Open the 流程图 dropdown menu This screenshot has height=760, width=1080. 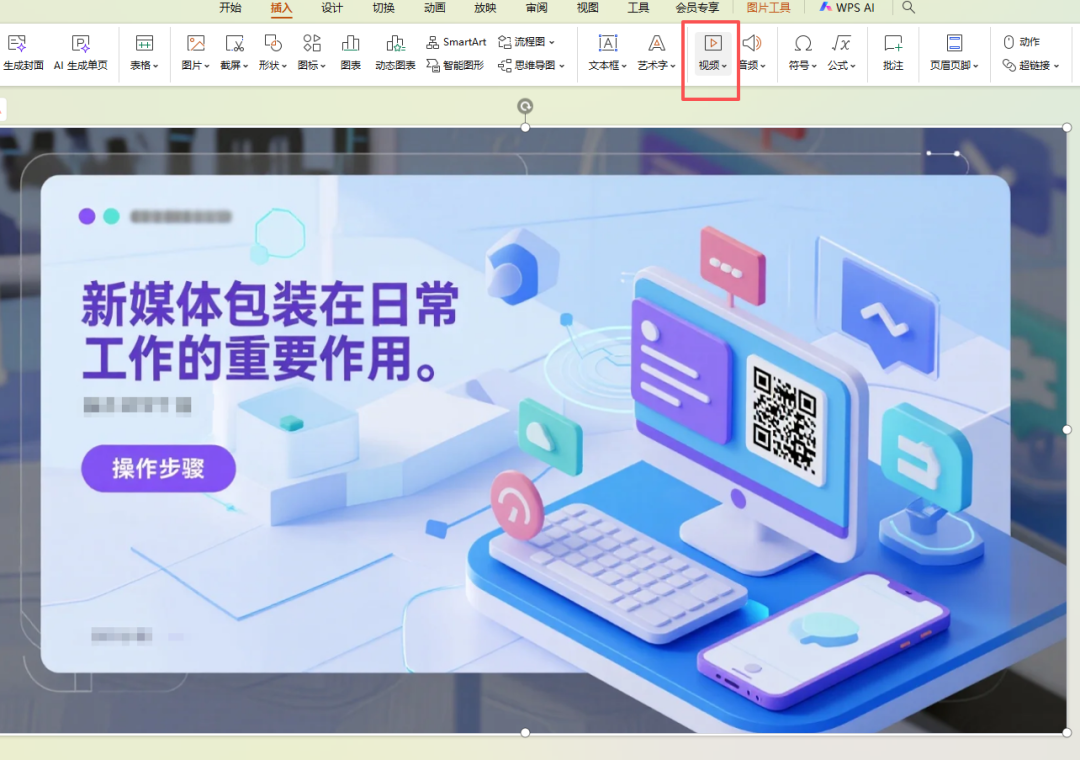pos(527,42)
